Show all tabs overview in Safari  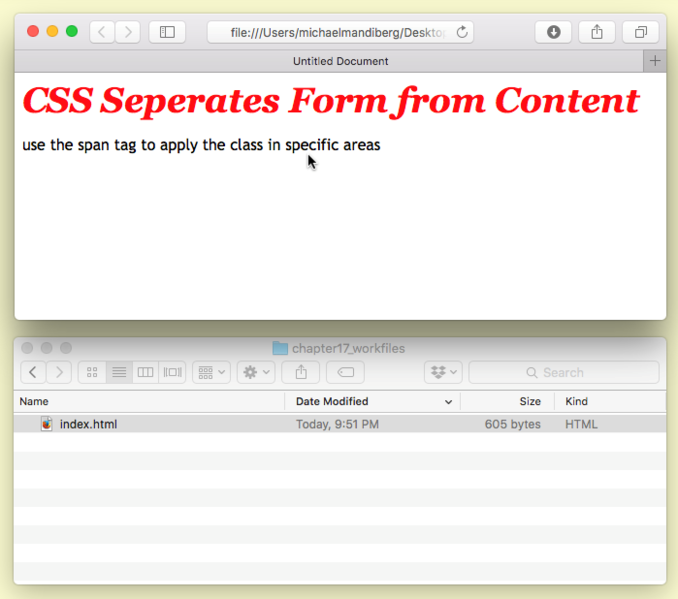tap(640, 32)
